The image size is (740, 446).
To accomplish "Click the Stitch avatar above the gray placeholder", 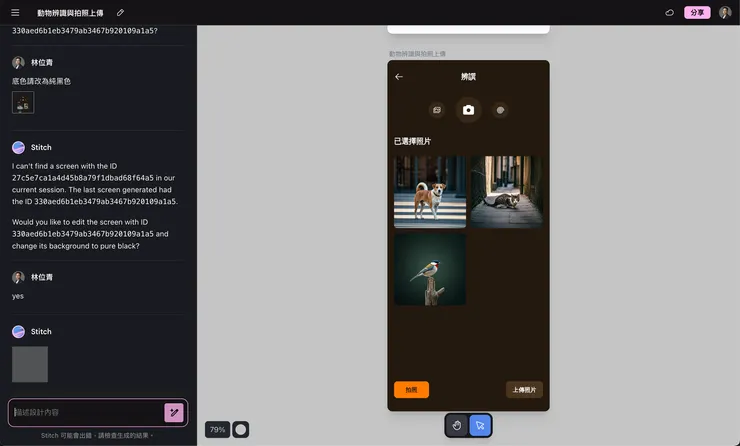I will pyautogui.click(x=18, y=331).
